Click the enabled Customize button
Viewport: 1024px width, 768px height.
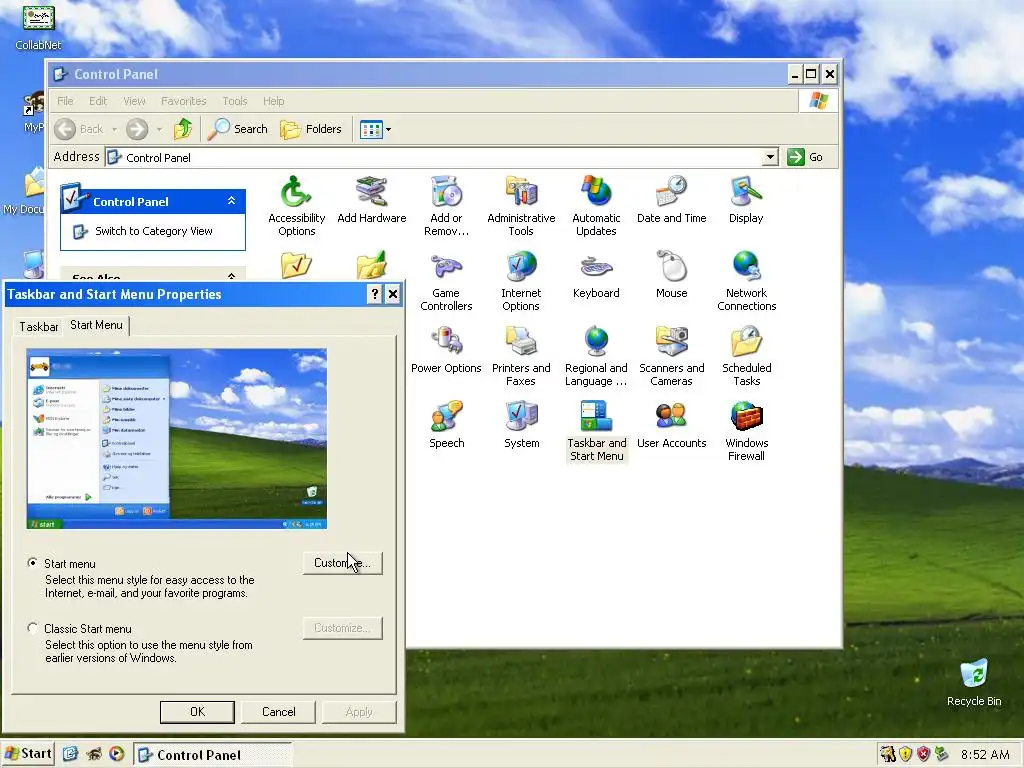click(x=342, y=563)
